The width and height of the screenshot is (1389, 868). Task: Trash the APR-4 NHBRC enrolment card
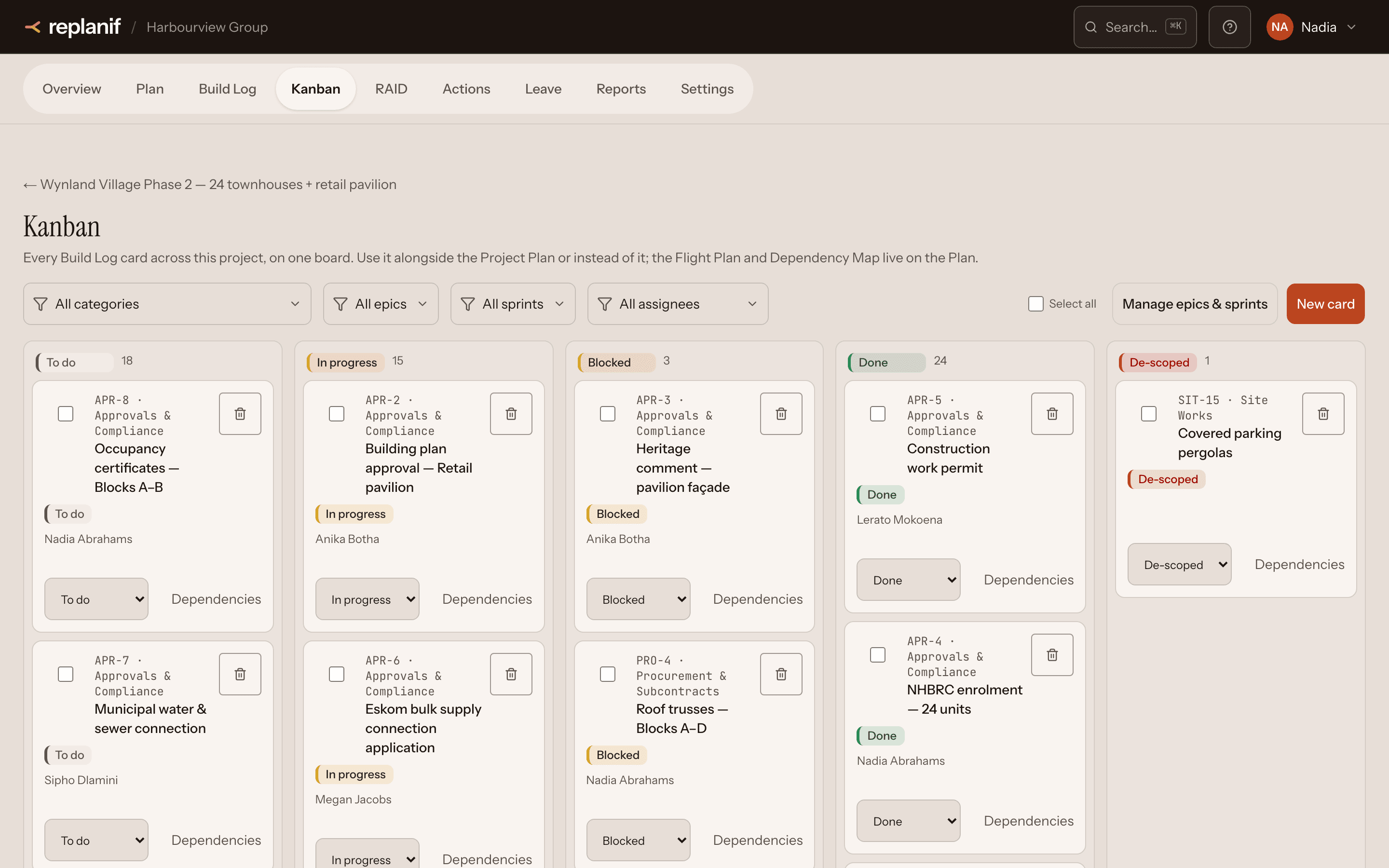[1052, 654]
